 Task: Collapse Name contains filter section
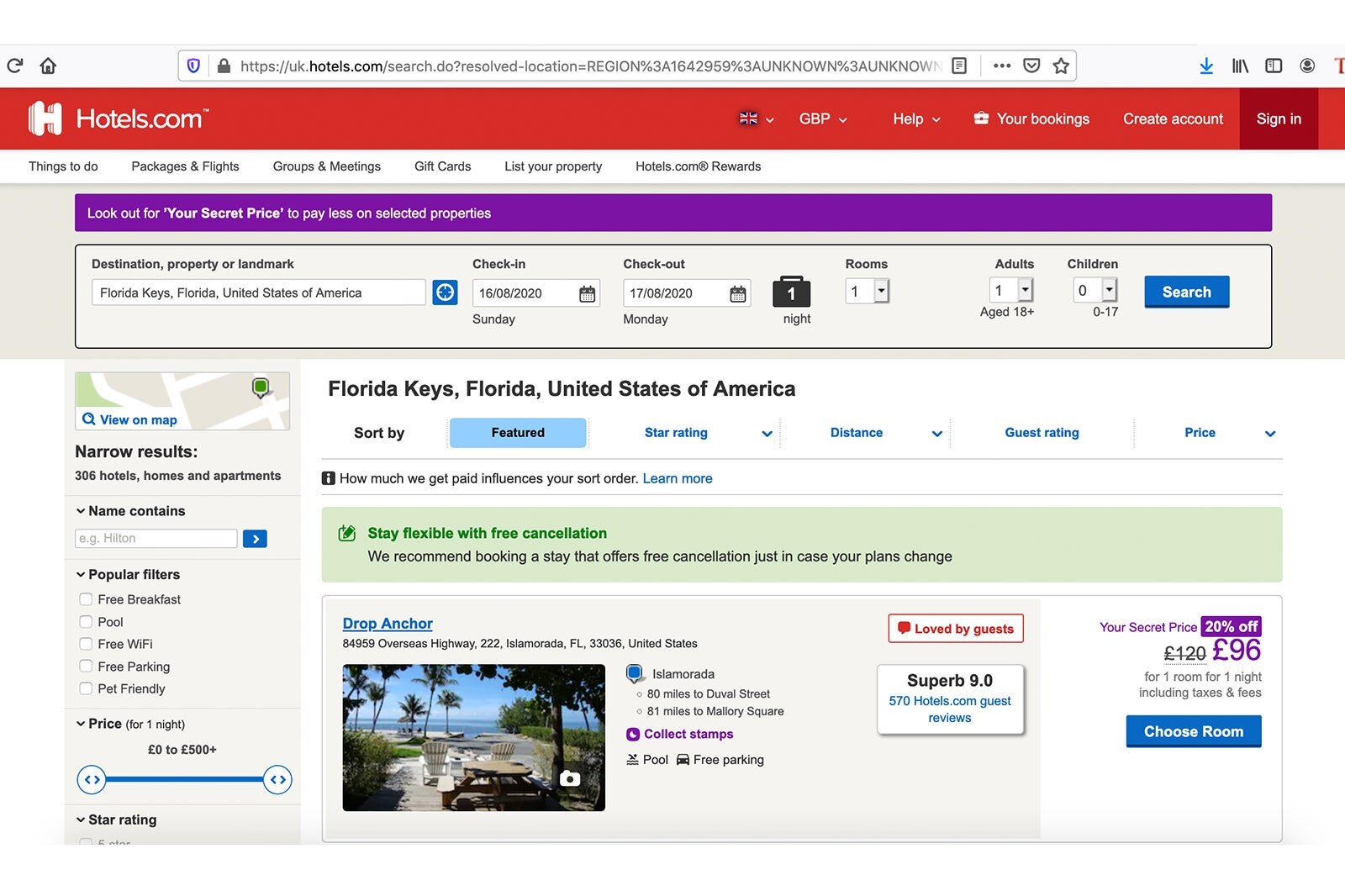click(130, 511)
